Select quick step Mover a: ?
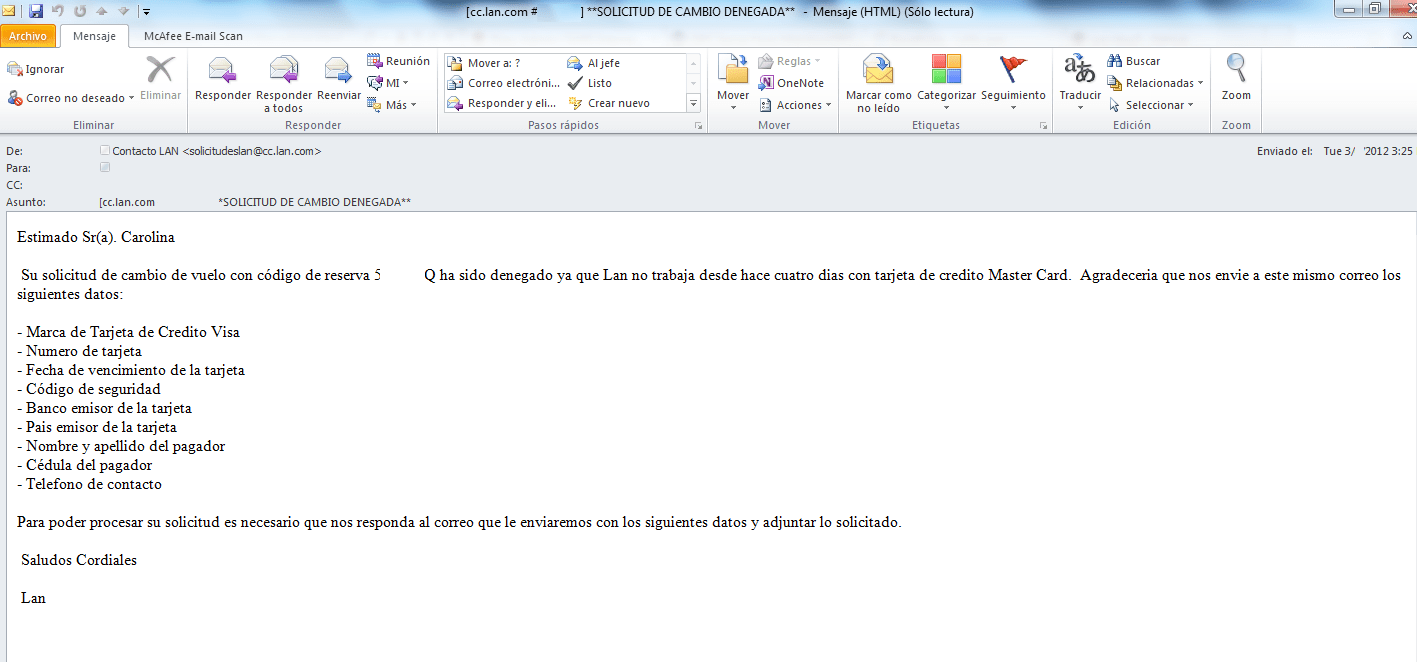Image resolution: width=1417 pixels, height=662 pixels. click(x=483, y=63)
